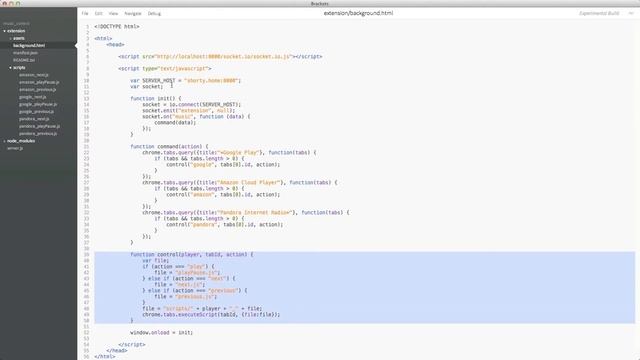Open amazon_playPause.js script
This screenshot has height=360, width=640.
click(39, 82)
